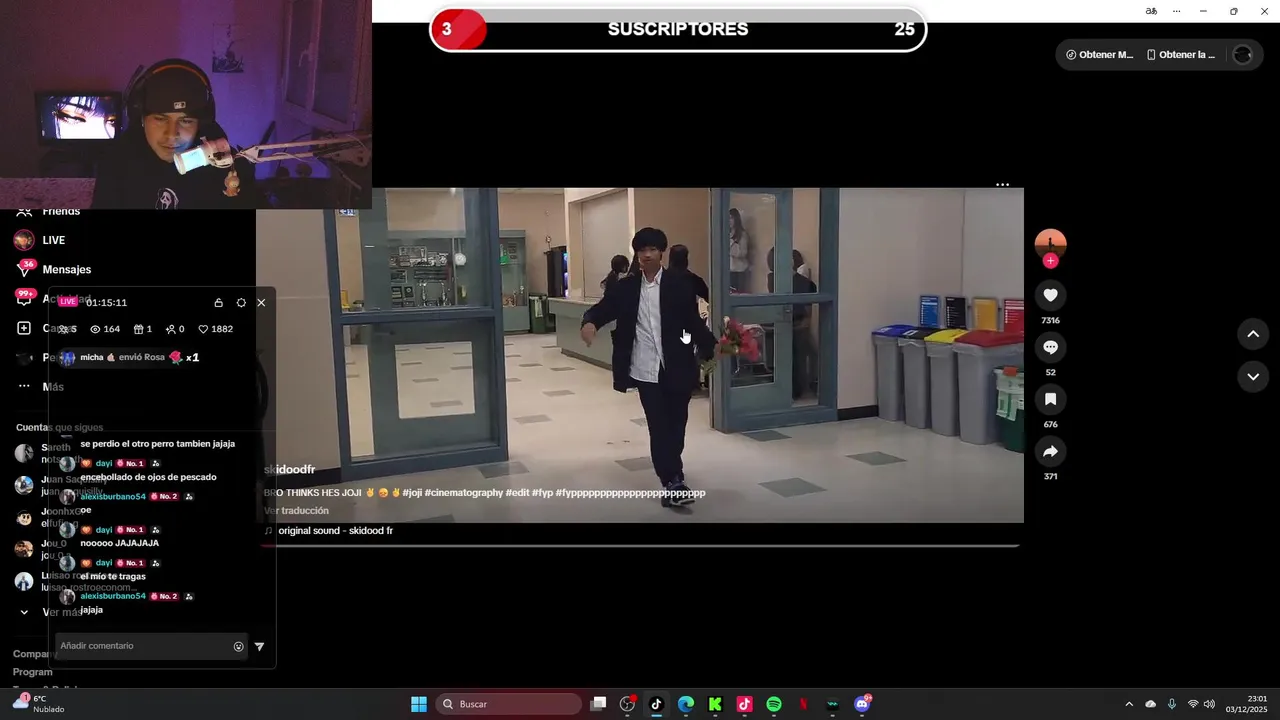Follow creator using the red plus badge

pos(1050,261)
